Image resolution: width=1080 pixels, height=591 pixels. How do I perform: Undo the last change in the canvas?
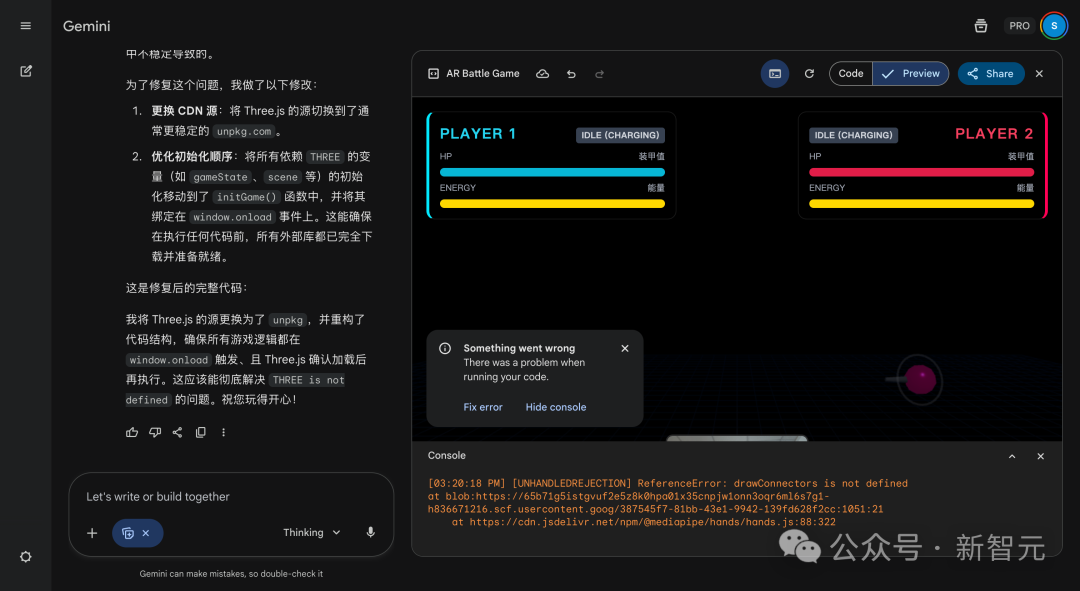click(x=571, y=73)
